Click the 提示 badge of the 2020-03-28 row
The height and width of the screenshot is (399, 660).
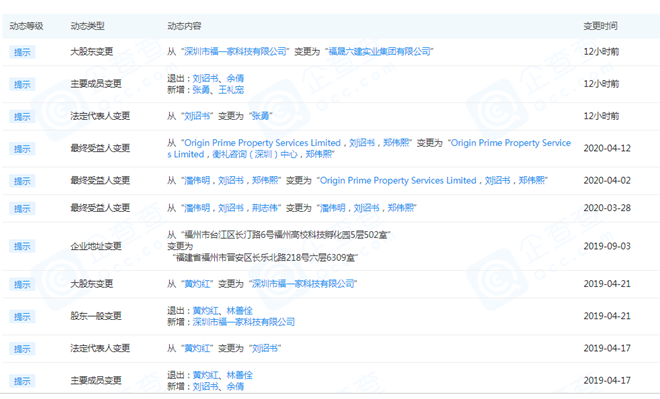[22, 208]
